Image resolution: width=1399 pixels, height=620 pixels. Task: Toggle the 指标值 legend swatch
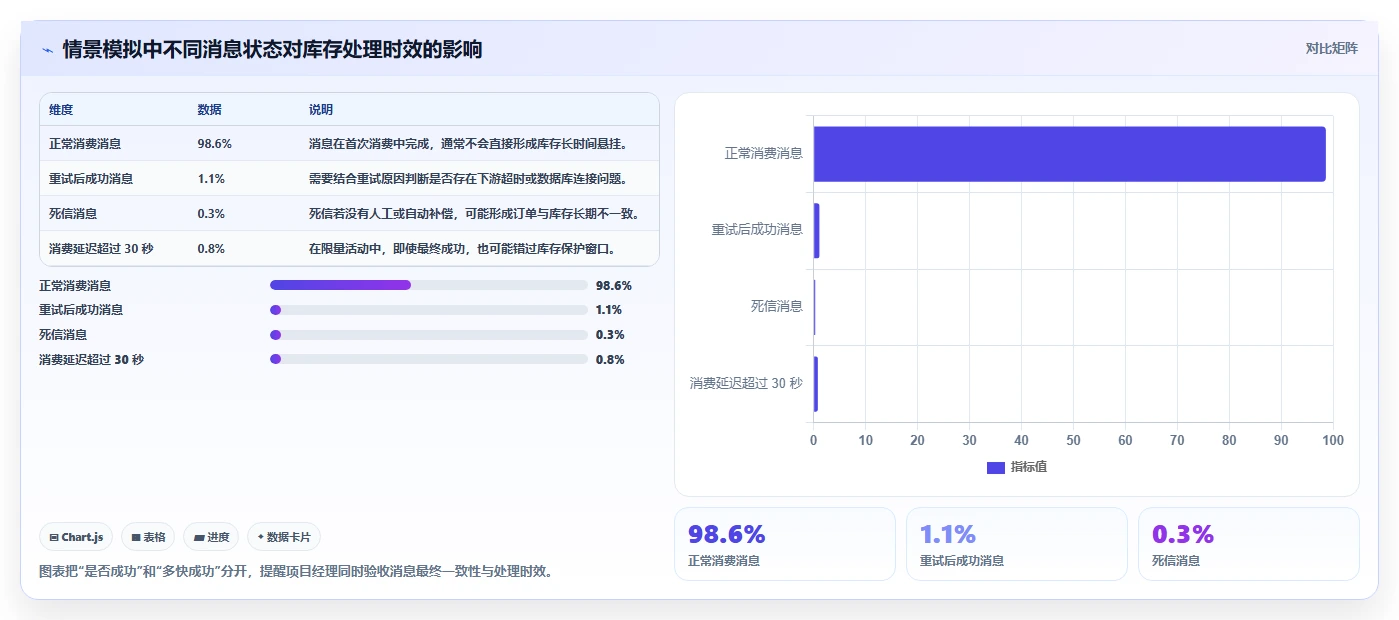(995, 467)
